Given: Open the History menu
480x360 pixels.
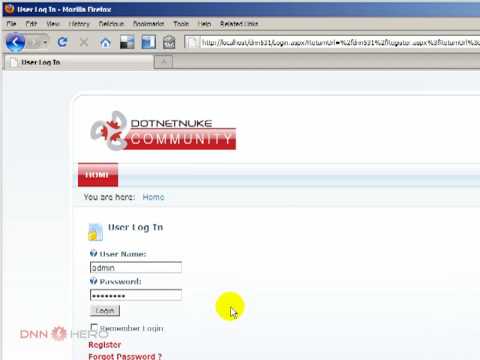Looking at the screenshot, I should click(79, 24).
